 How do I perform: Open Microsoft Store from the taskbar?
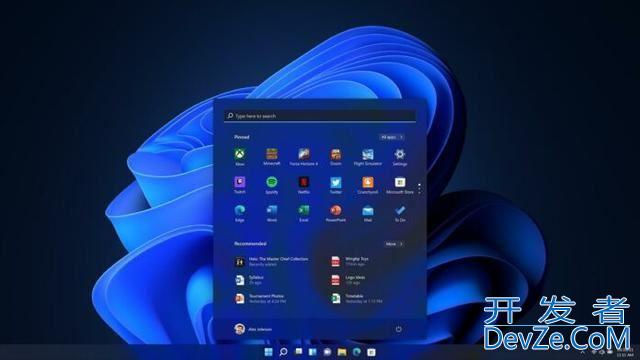pos(371,352)
